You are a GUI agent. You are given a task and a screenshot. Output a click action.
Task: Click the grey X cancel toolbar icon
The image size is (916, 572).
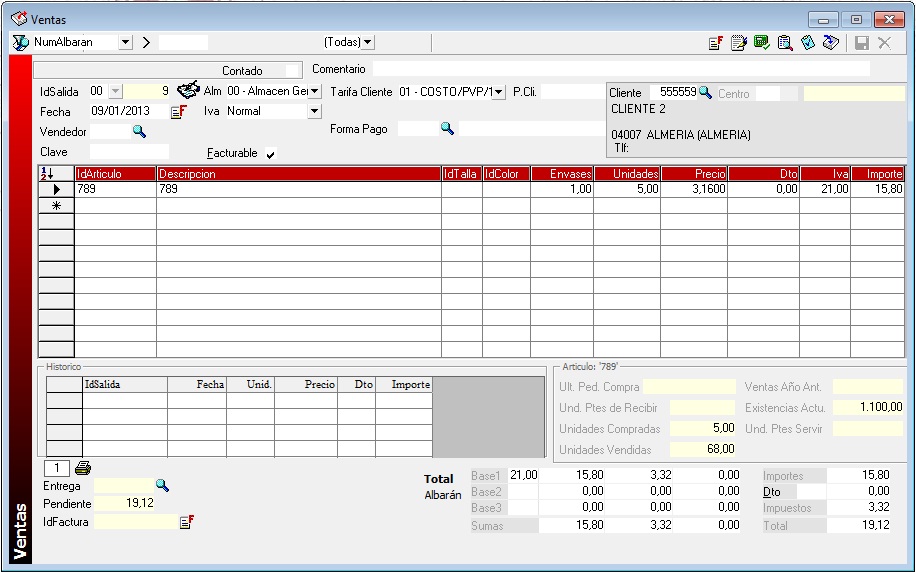tap(884, 43)
